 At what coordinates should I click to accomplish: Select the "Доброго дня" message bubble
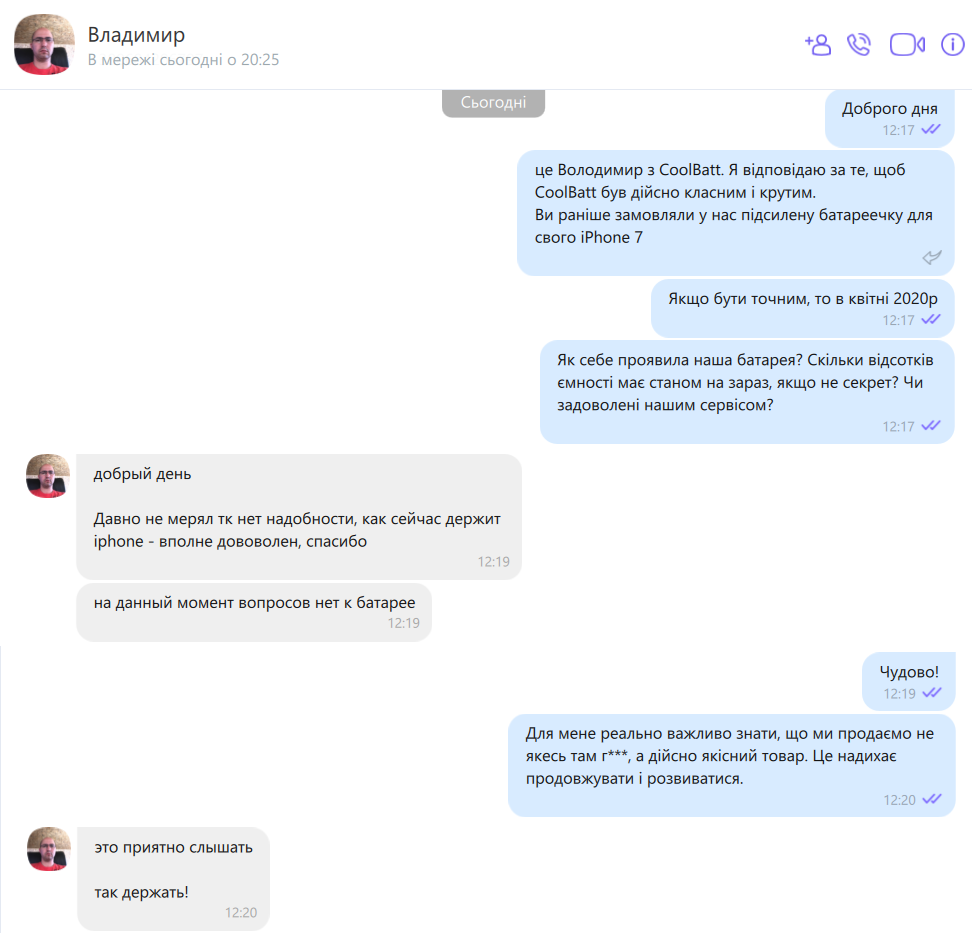click(890, 118)
